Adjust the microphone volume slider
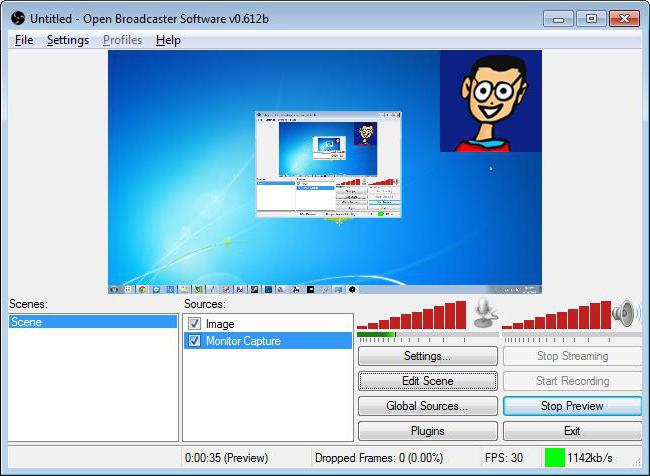 coord(427,334)
